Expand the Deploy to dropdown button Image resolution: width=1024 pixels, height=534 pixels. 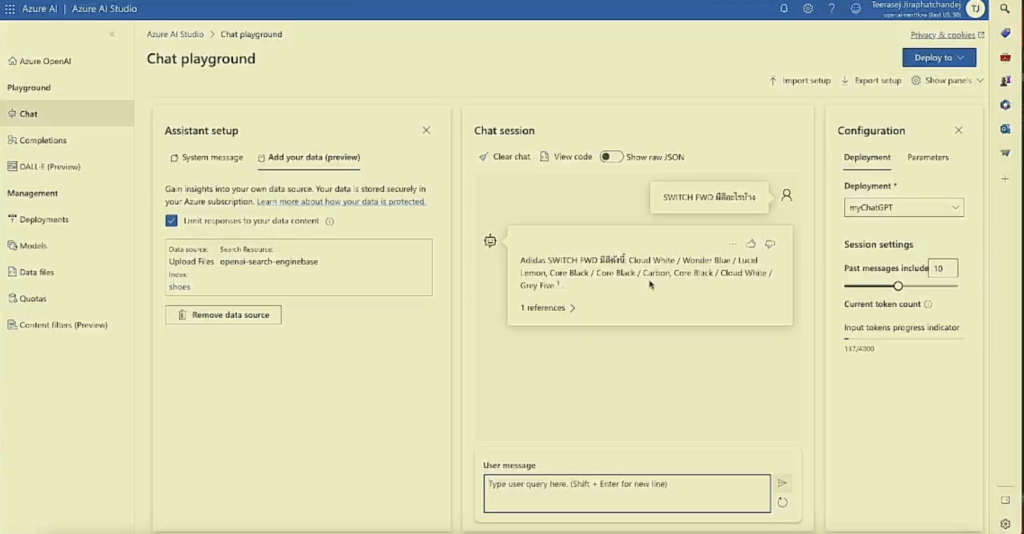coord(939,57)
